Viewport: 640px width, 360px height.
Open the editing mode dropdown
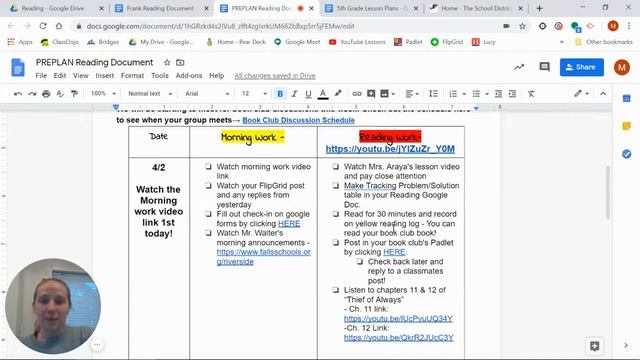click(x=581, y=93)
